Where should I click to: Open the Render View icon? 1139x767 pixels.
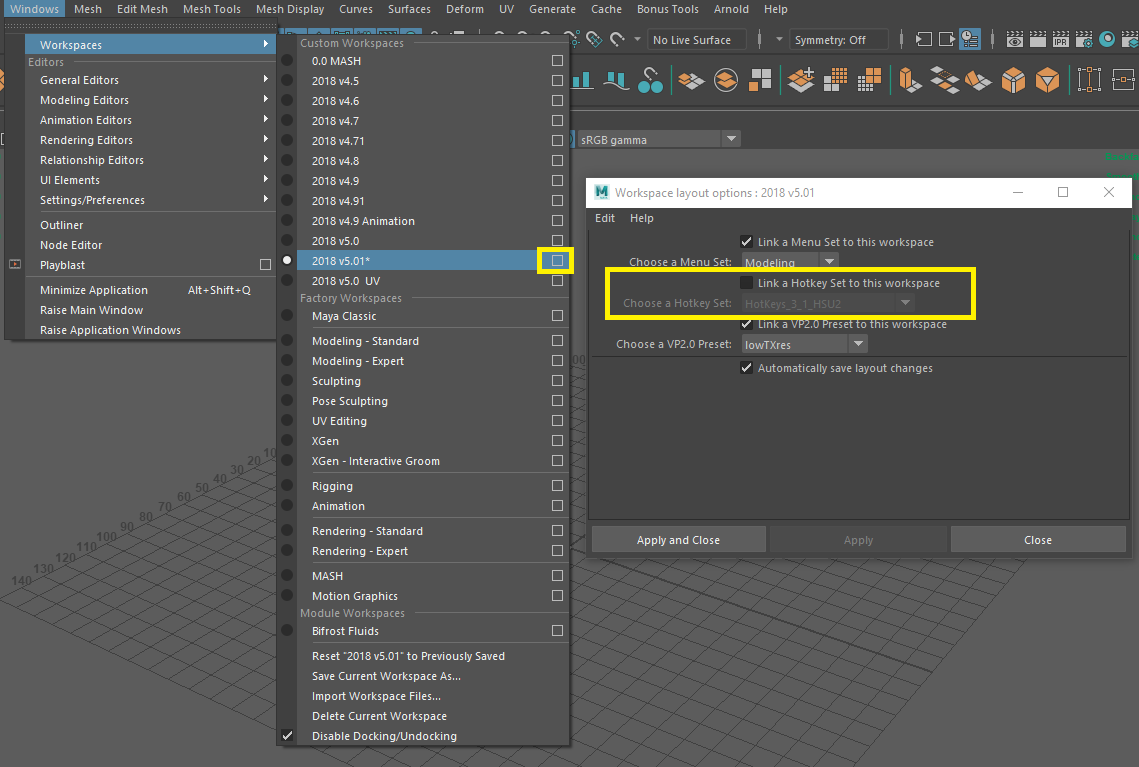[1015, 39]
